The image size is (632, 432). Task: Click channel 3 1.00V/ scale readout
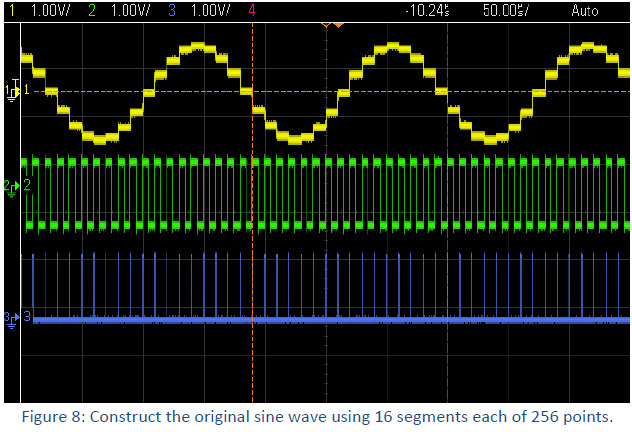tap(208, 10)
